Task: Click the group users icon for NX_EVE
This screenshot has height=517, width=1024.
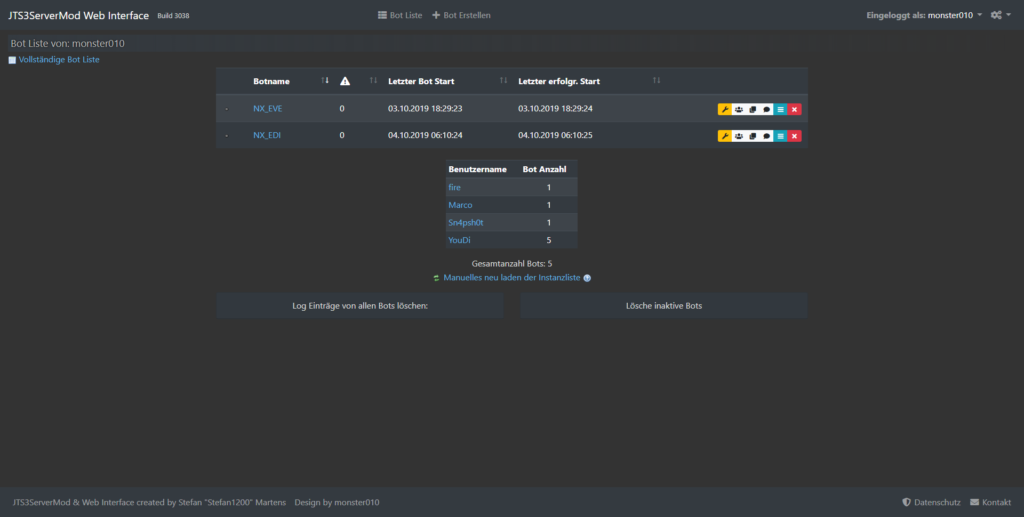Action: point(738,109)
